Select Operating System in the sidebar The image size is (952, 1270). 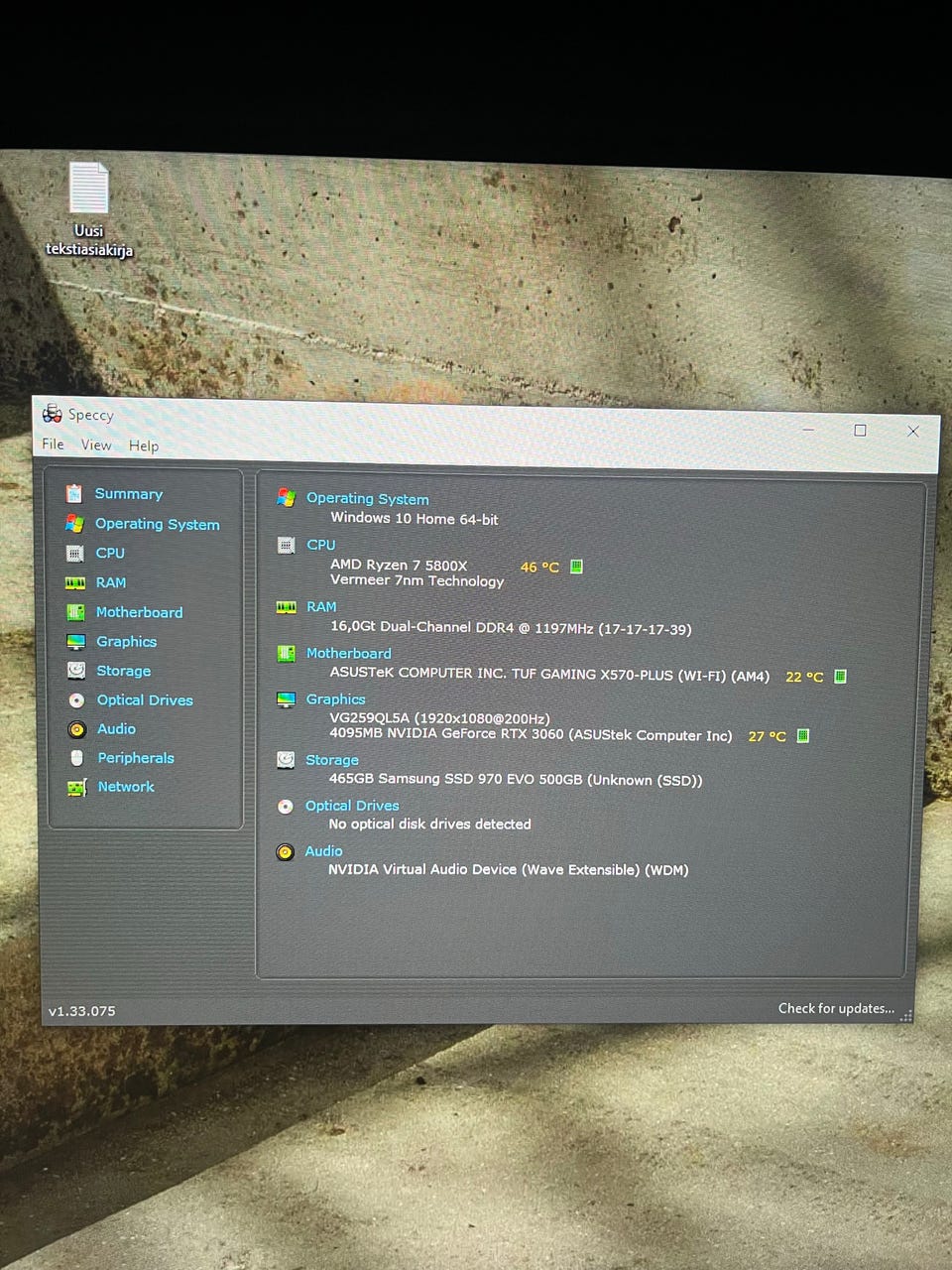[x=158, y=524]
